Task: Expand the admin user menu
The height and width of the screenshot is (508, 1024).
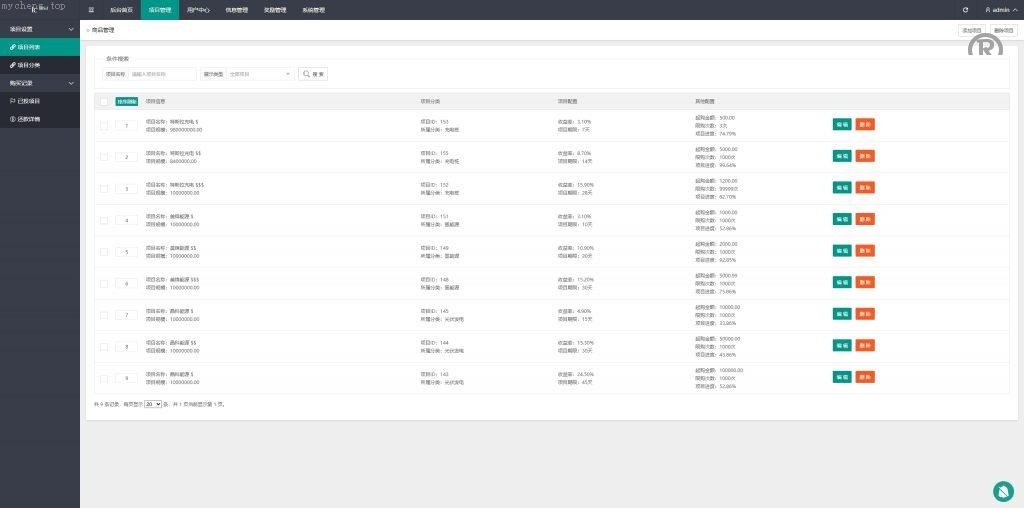Action: coord(1000,9)
